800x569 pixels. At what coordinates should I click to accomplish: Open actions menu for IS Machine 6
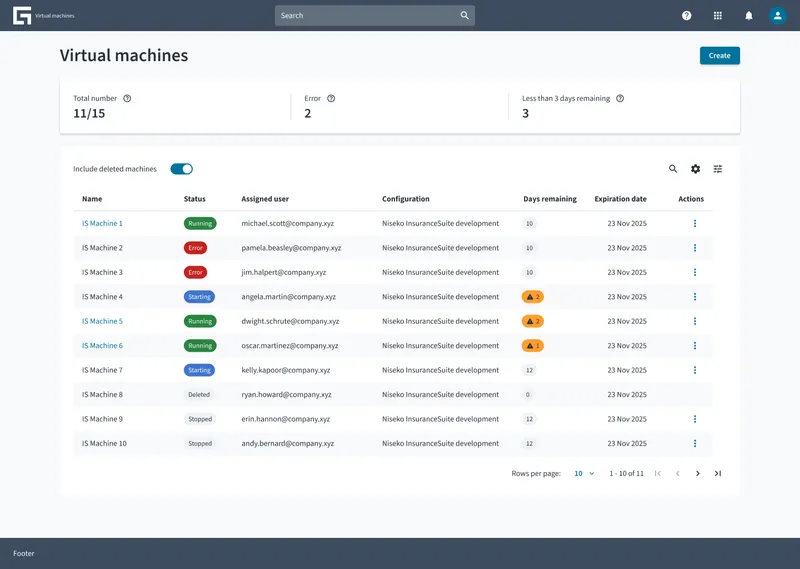694,346
